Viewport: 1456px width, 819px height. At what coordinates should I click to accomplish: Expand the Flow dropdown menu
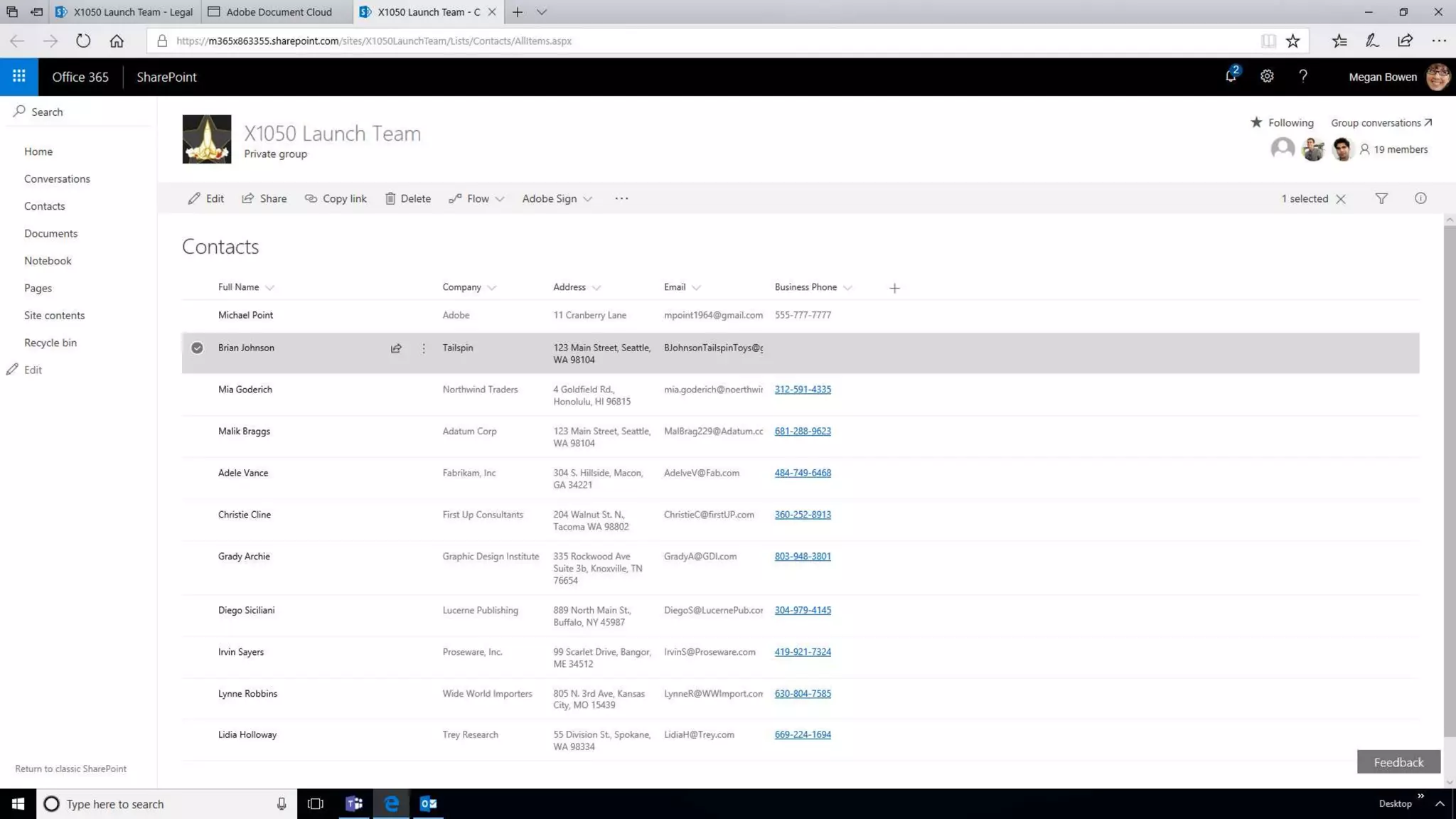(476, 198)
